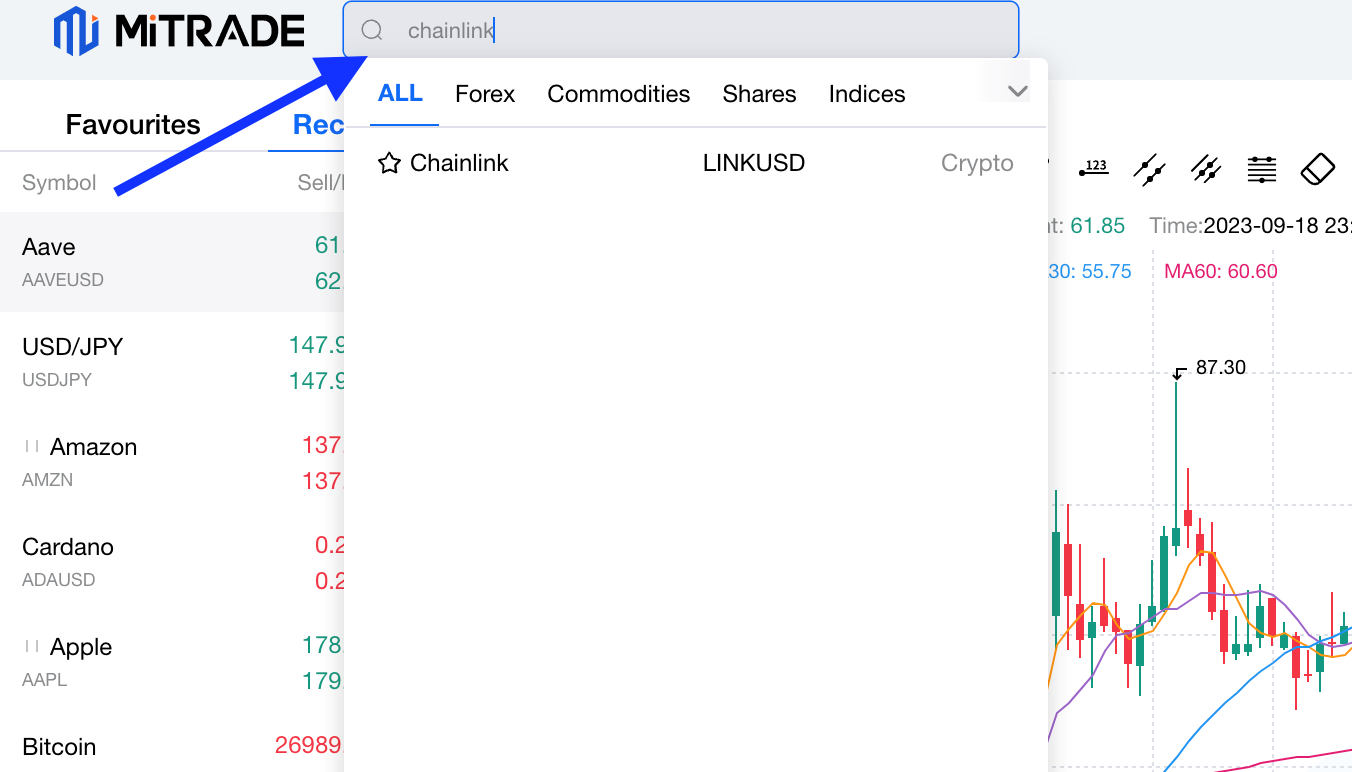The image size is (1352, 772).
Task: Switch to the Commodities tab
Action: 618,94
